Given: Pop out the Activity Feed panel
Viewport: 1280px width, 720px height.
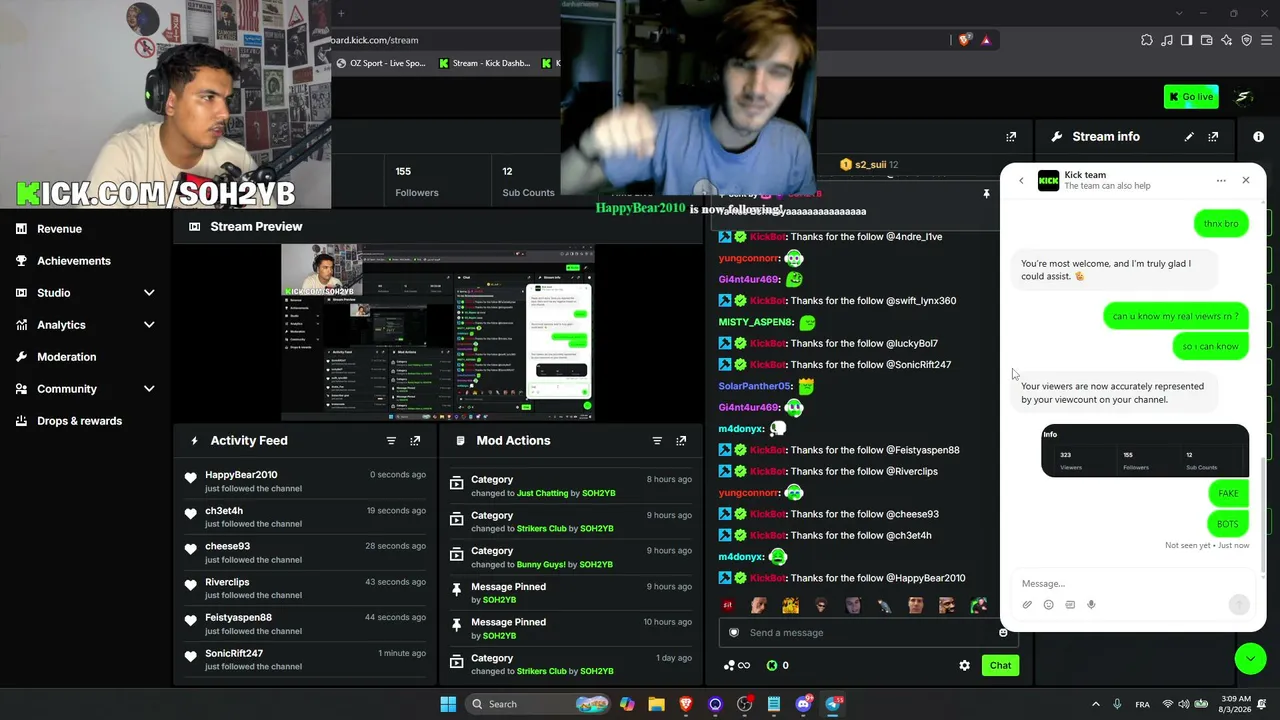Looking at the screenshot, I should 415,441.
